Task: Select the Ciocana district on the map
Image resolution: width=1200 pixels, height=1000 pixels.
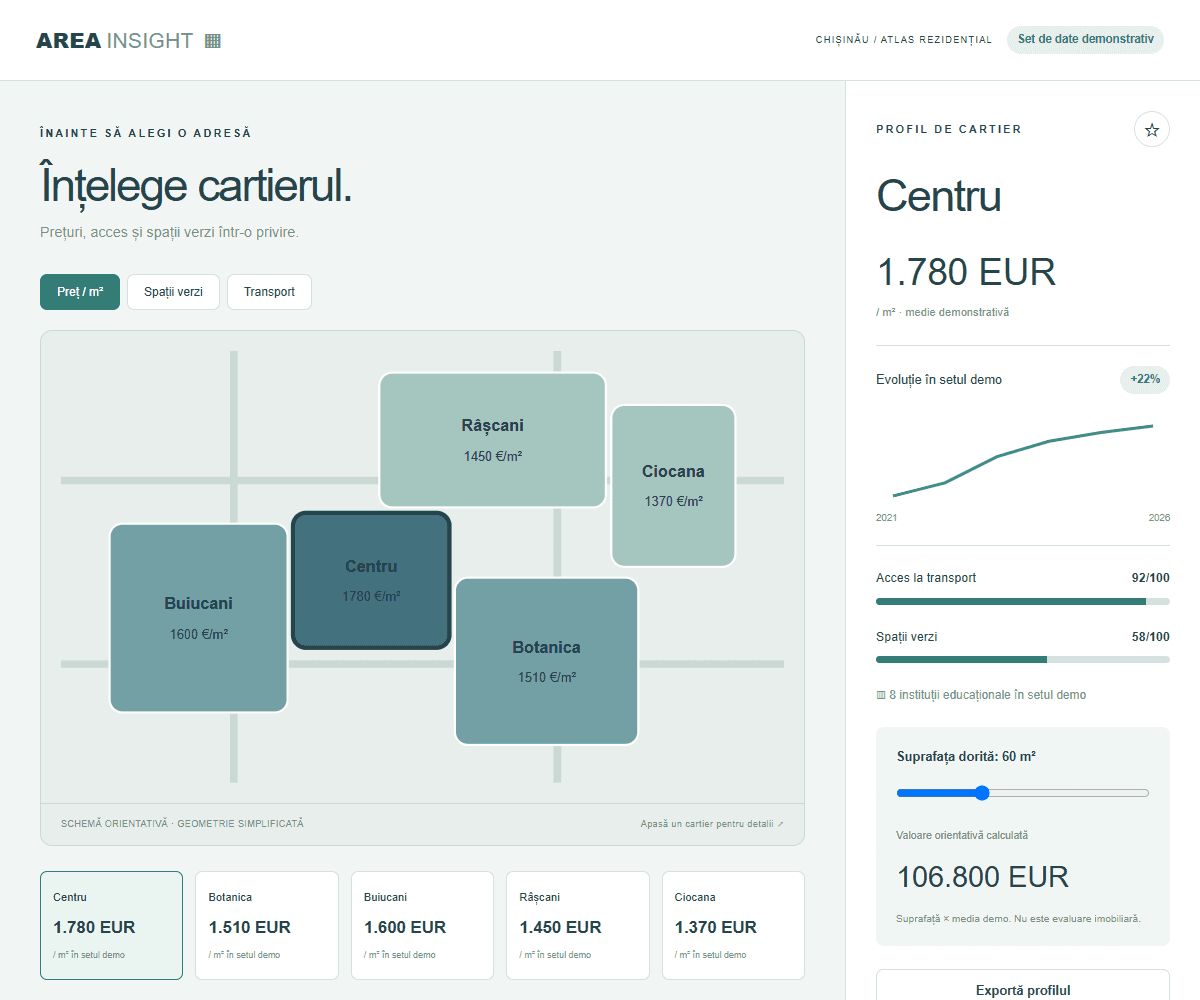Action: [673, 485]
